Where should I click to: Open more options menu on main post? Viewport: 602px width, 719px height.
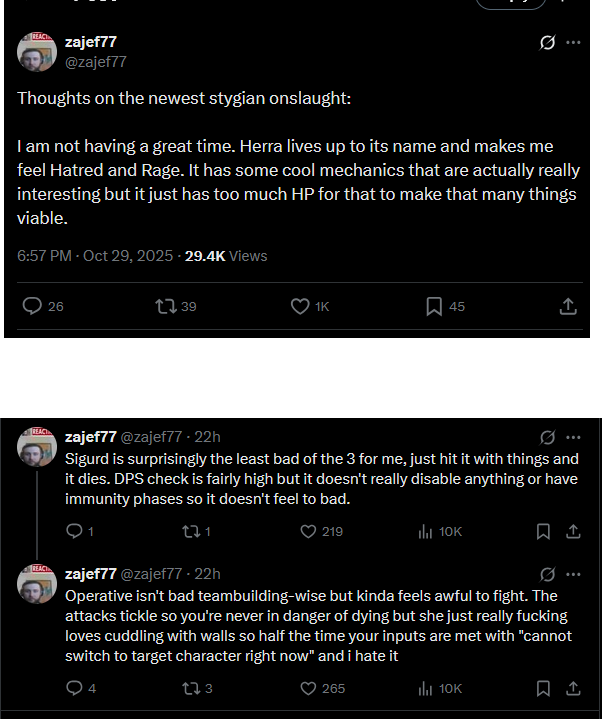573,43
